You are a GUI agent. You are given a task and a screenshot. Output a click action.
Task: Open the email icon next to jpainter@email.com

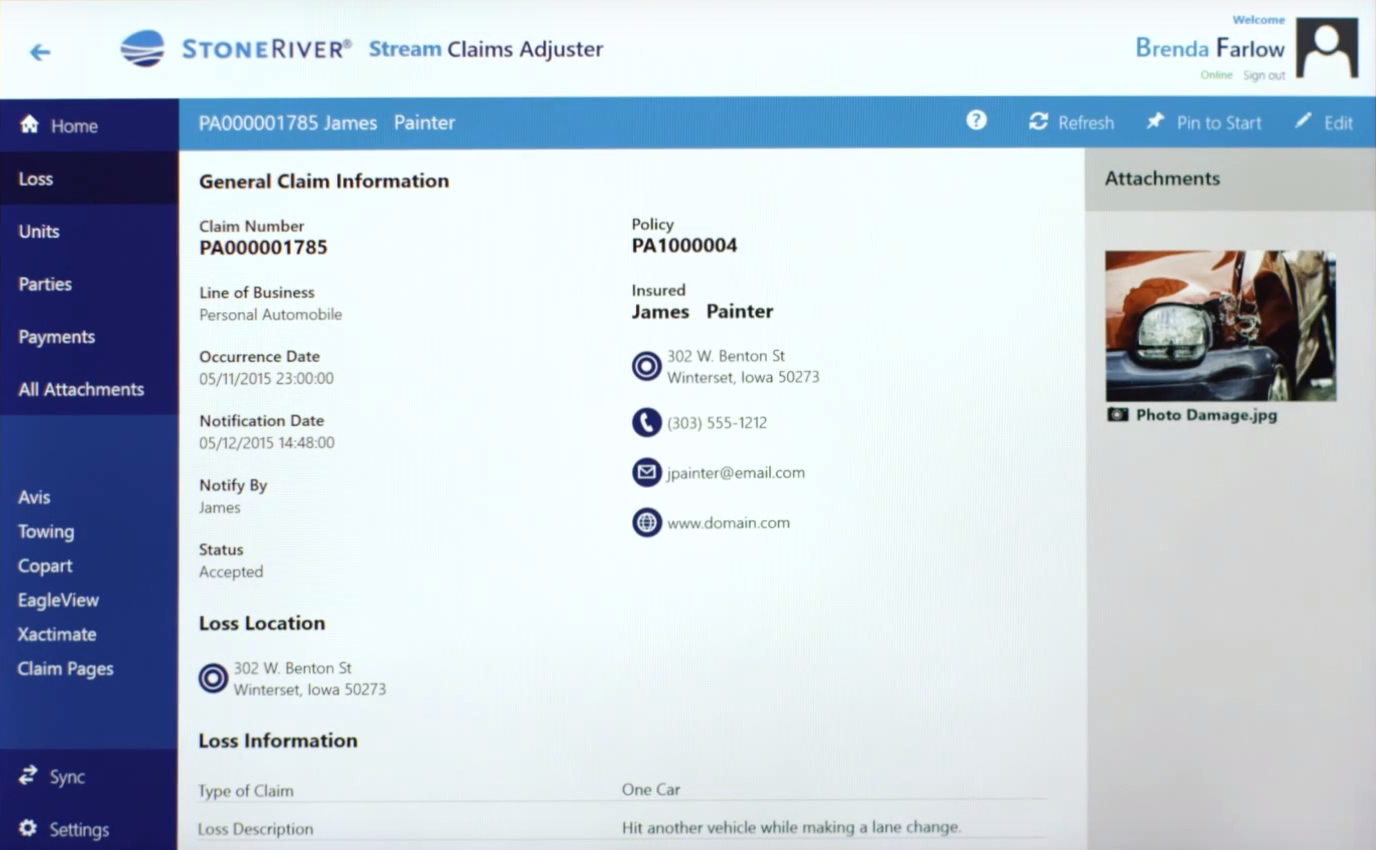[x=647, y=472]
